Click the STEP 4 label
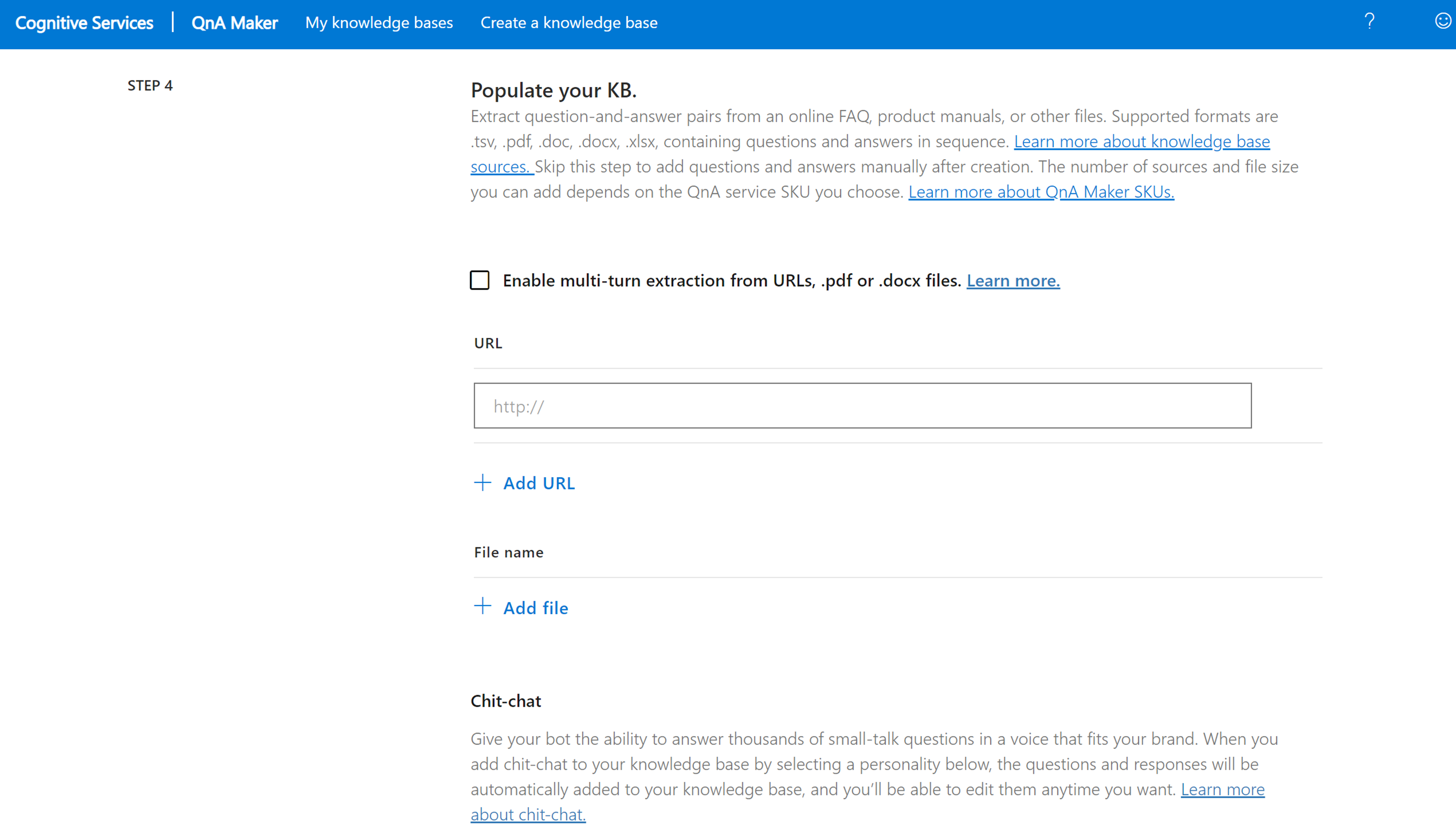Screen dimensions: 1456x837 150,86
